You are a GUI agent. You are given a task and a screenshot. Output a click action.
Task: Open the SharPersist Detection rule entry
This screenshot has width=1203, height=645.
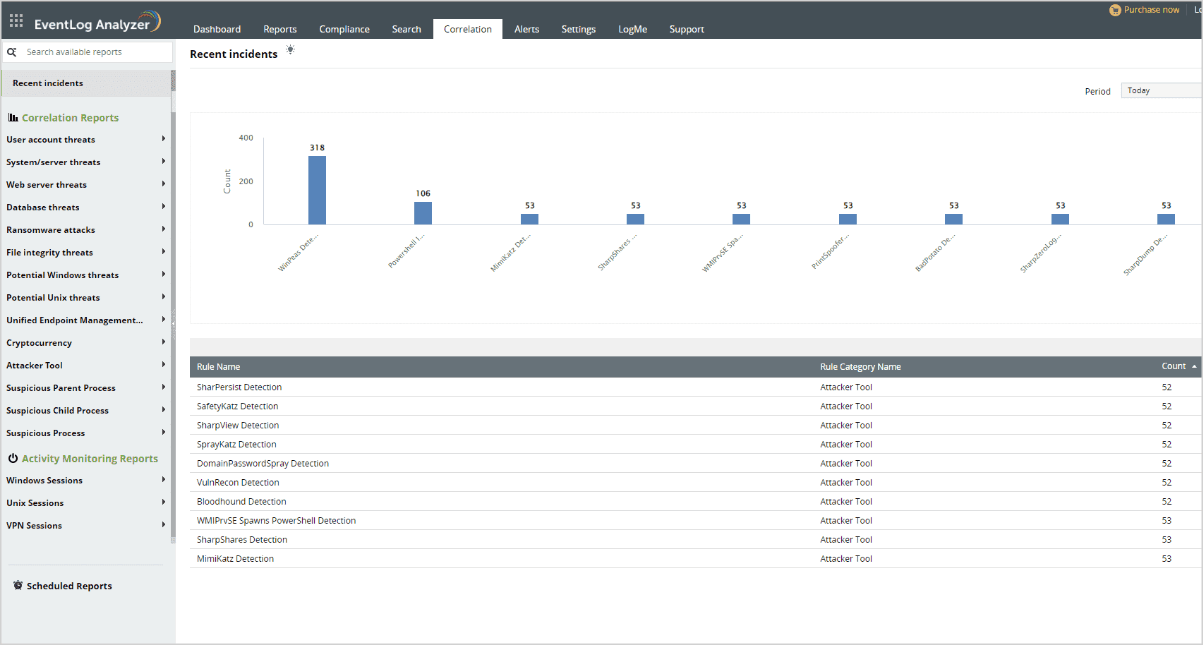coord(238,387)
